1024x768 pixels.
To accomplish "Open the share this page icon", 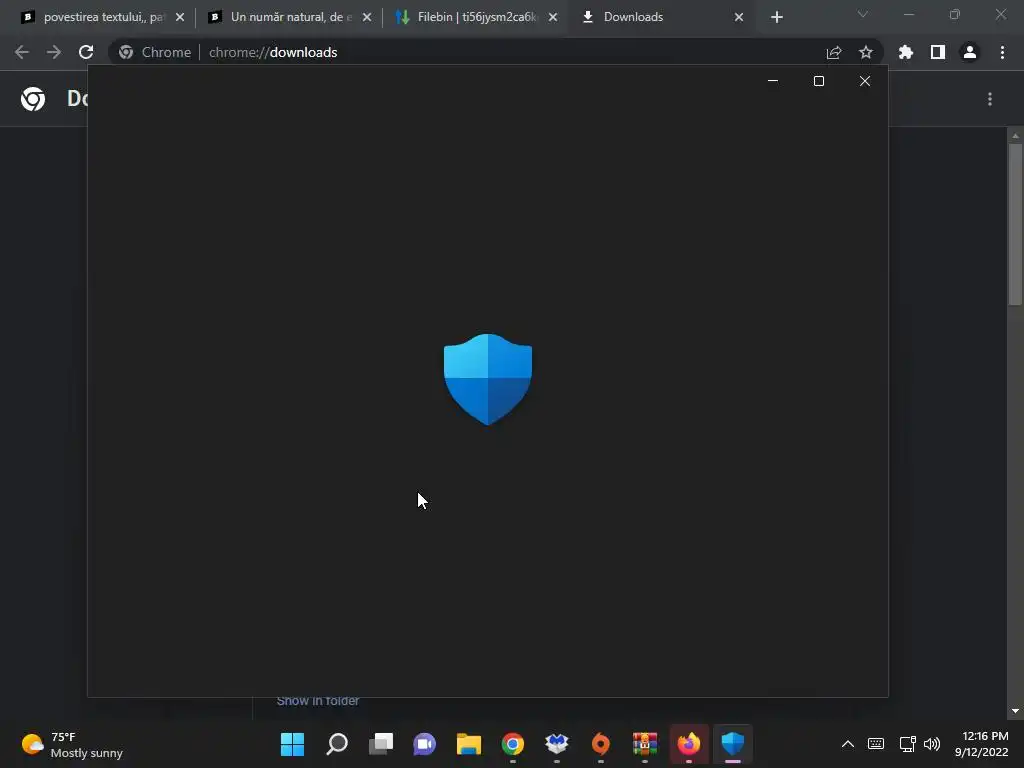I will 834,52.
